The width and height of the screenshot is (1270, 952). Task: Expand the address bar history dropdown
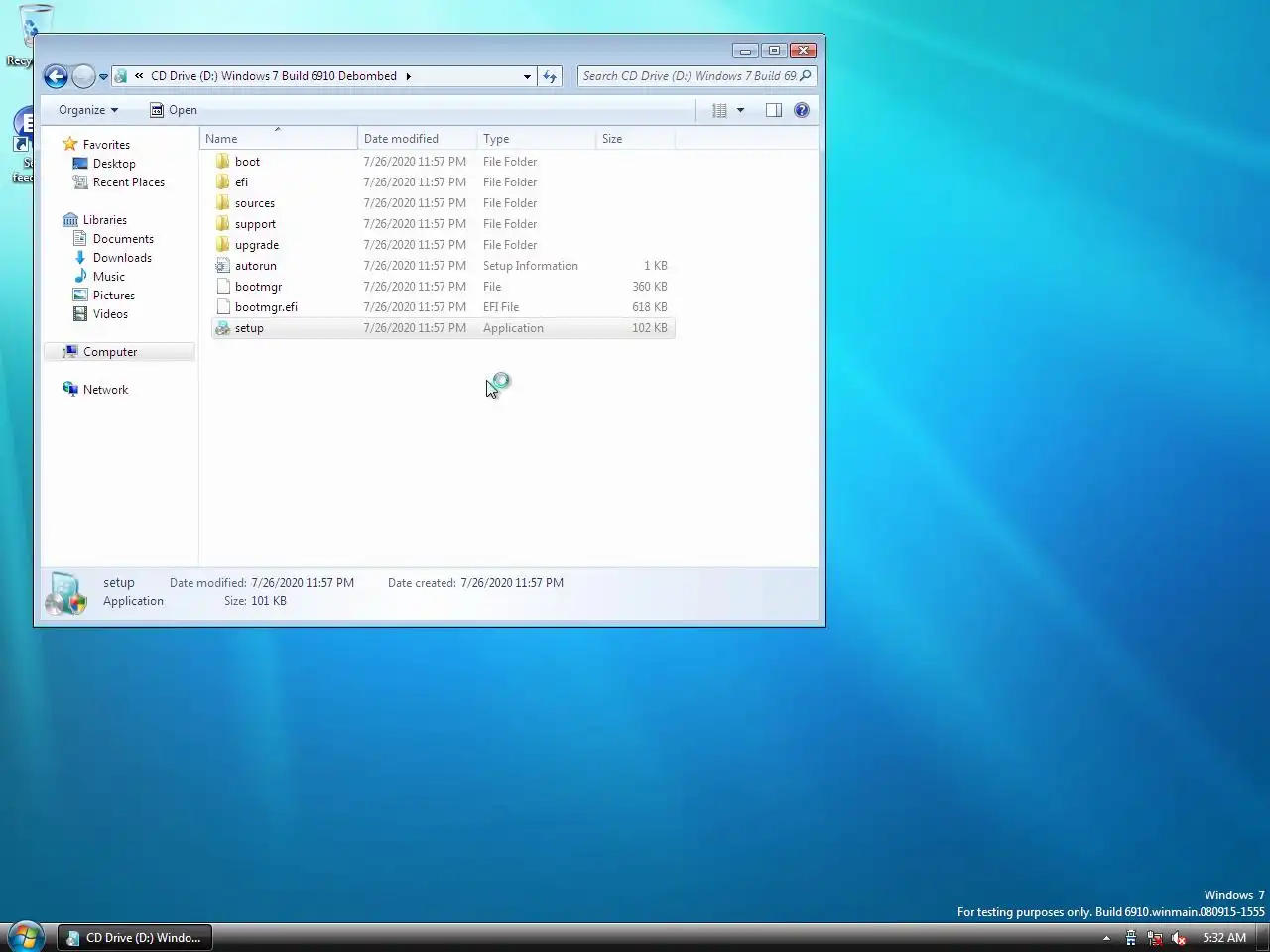tap(527, 77)
